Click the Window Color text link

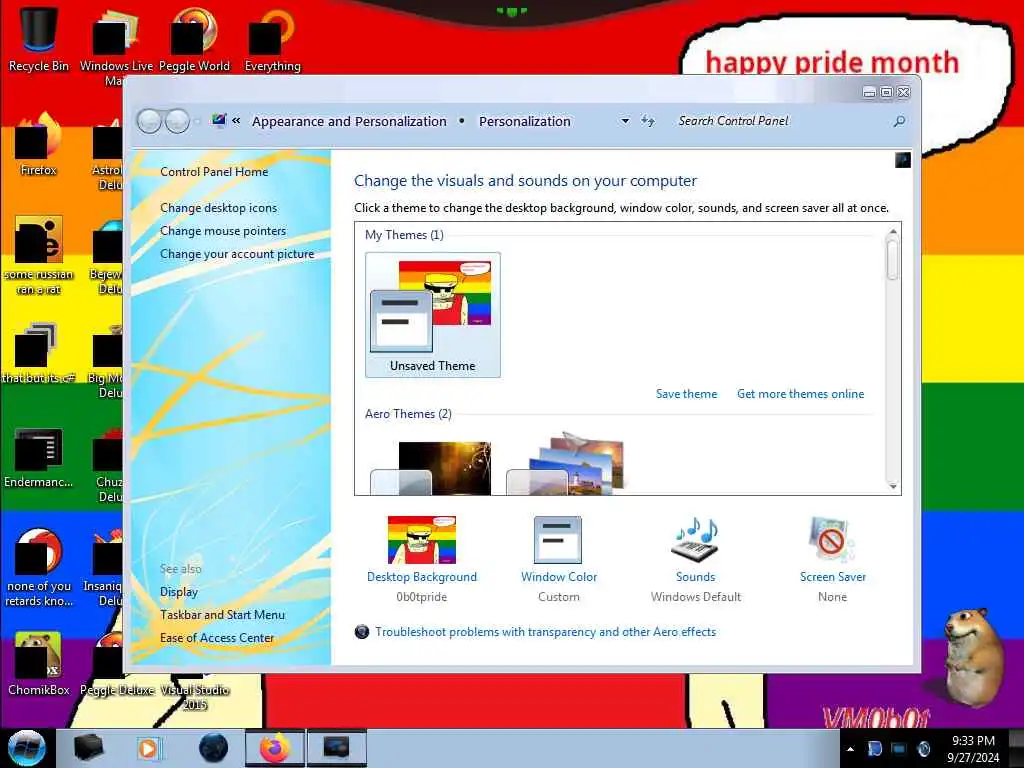[x=559, y=577]
